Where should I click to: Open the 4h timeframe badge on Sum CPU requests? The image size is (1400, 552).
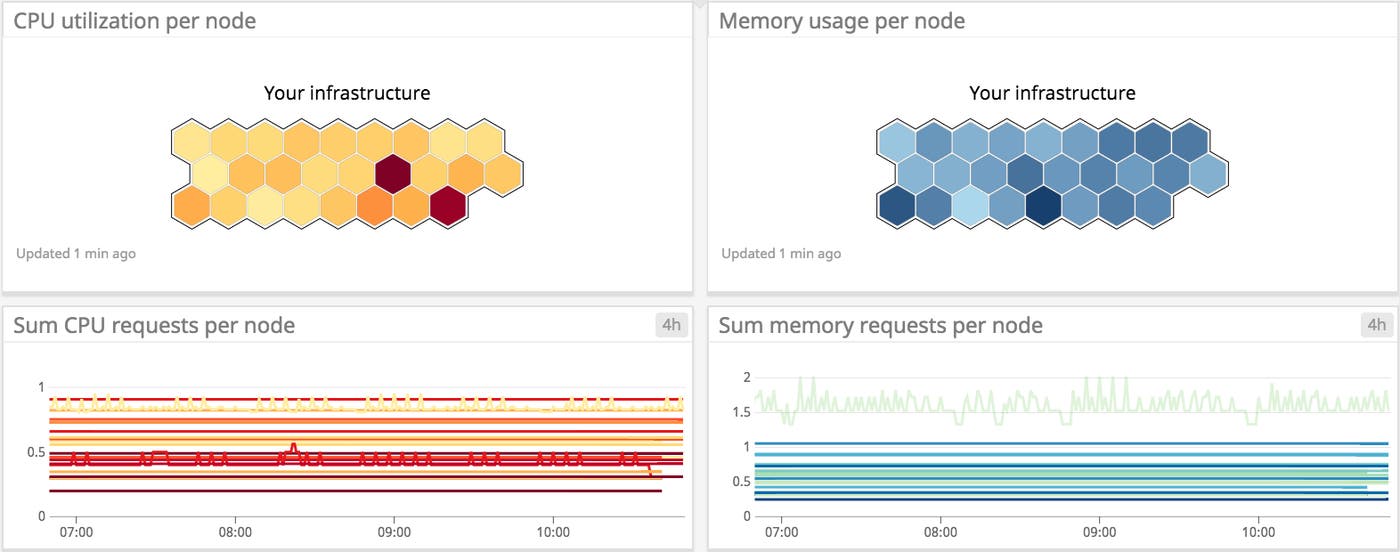point(672,325)
